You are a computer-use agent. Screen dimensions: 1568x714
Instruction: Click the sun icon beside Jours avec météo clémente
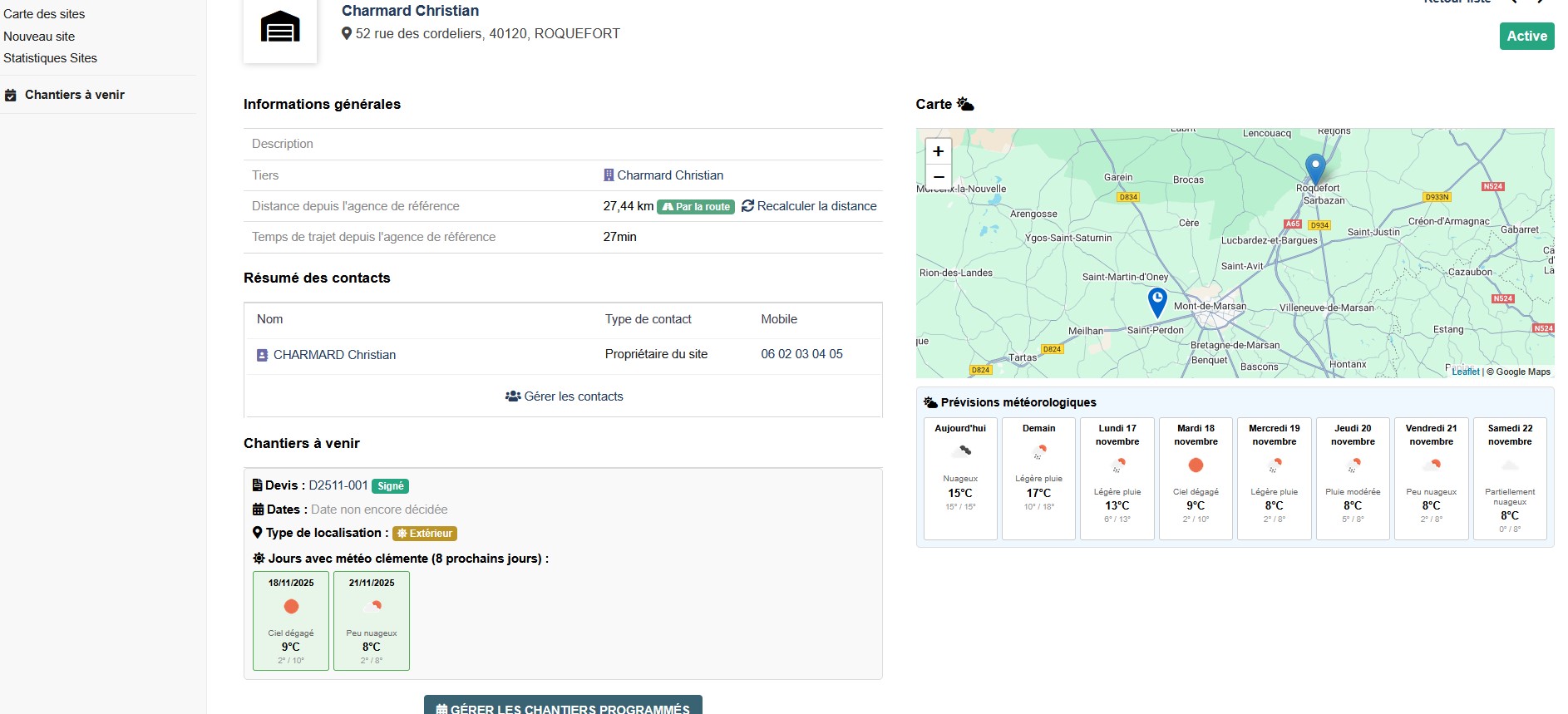pyautogui.click(x=259, y=559)
